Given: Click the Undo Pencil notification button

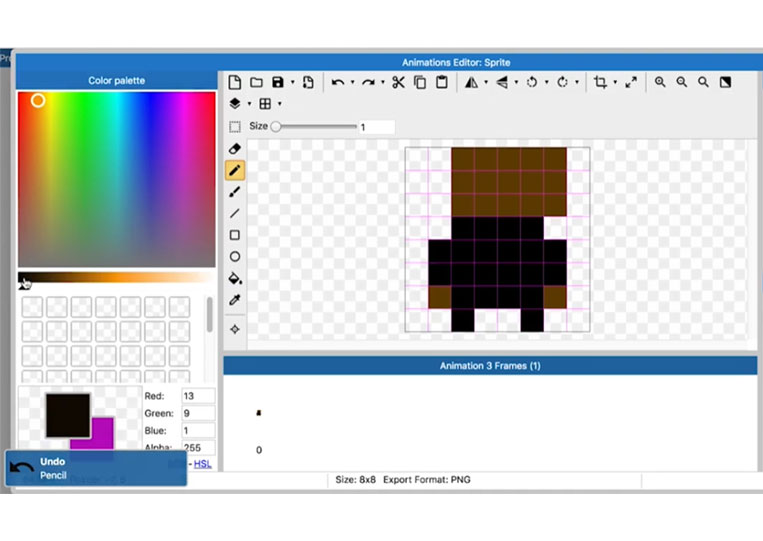Looking at the screenshot, I should click(96, 468).
